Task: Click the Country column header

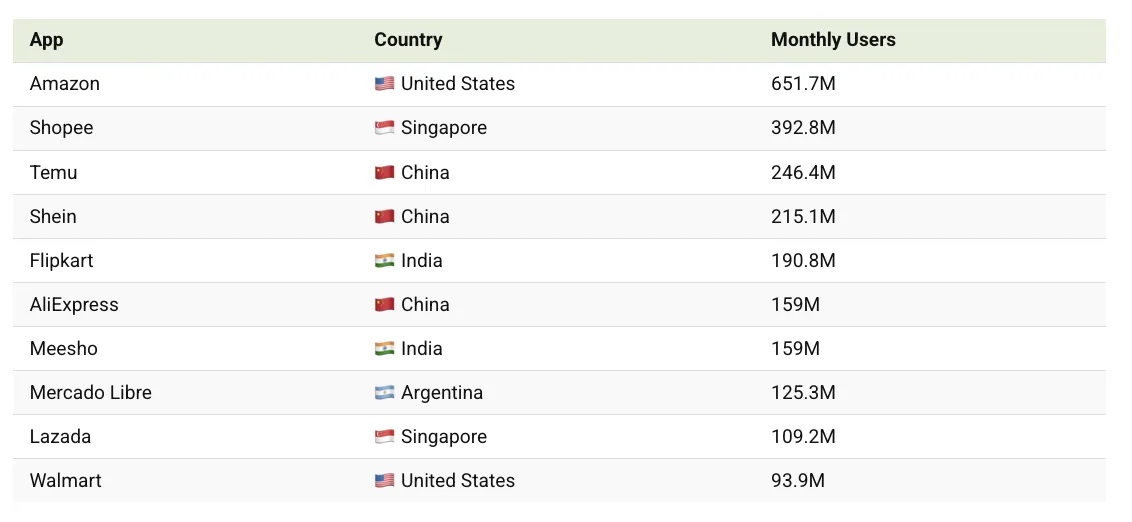Action: 408,40
